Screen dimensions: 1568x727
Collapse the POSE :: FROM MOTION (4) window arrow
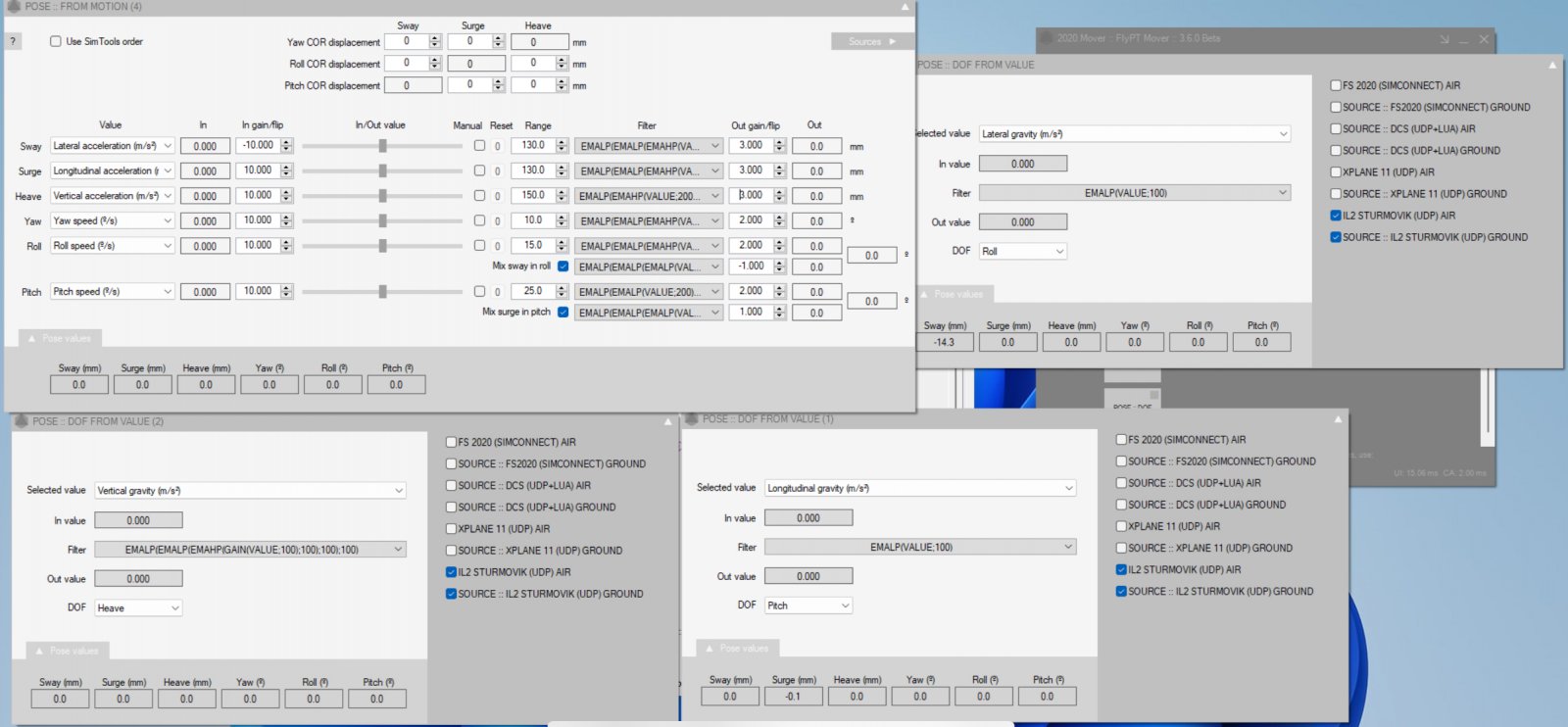click(x=905, y=8)
